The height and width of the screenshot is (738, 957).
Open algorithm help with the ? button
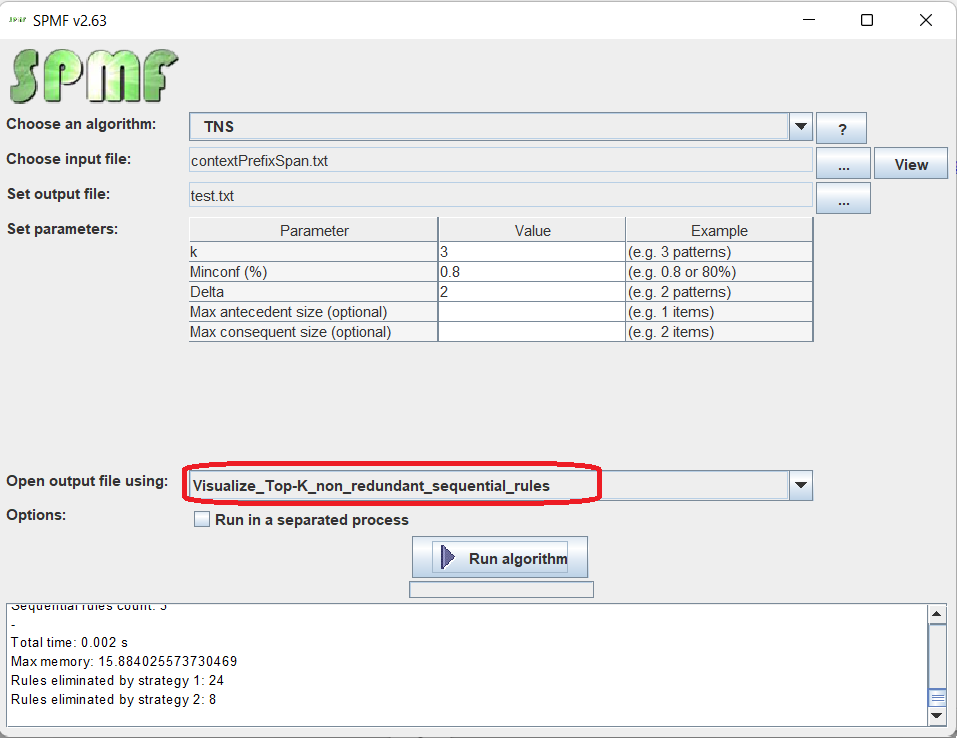pyautogui.click(x=841, y=128)
